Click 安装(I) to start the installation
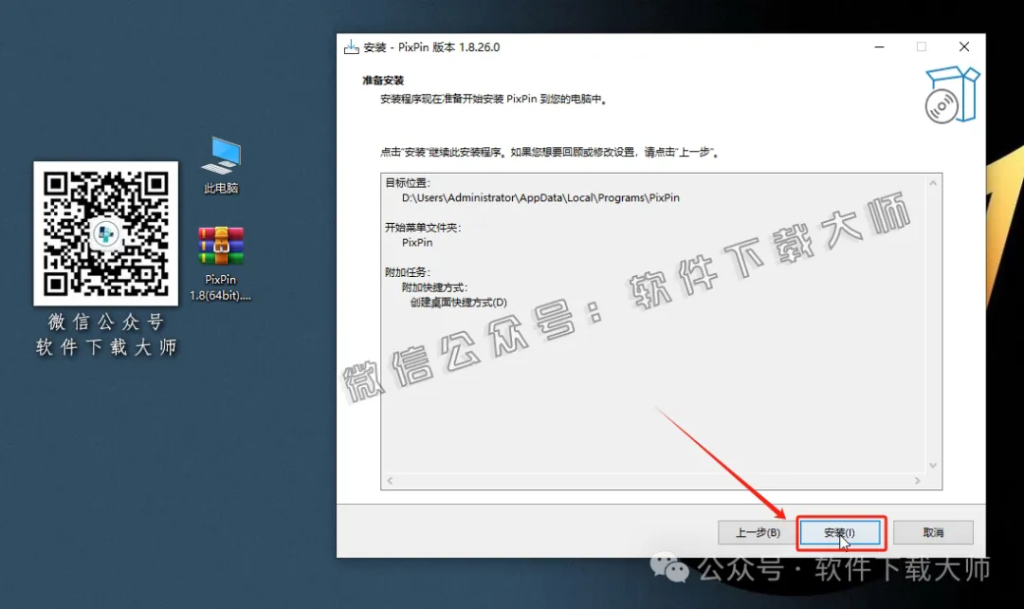Image resolution: width=1024 pixels, height=609 pixels. 840,532
